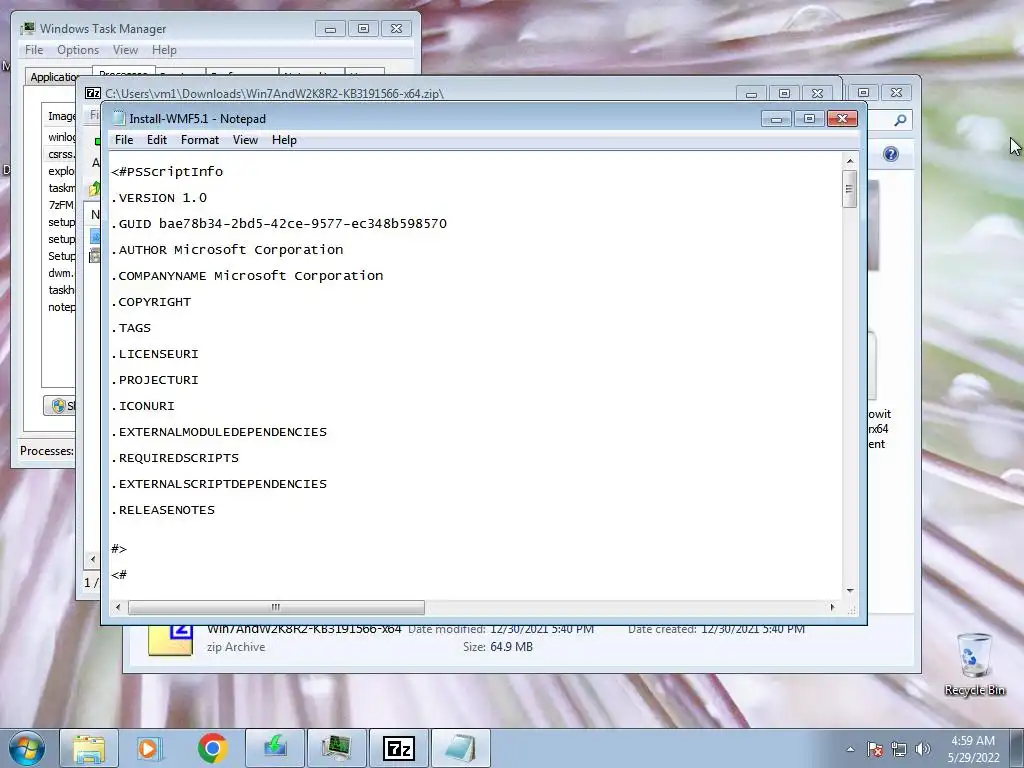
Task: Click the Notepad vertical scrollbar thumb
Action: tap(850, 189)
